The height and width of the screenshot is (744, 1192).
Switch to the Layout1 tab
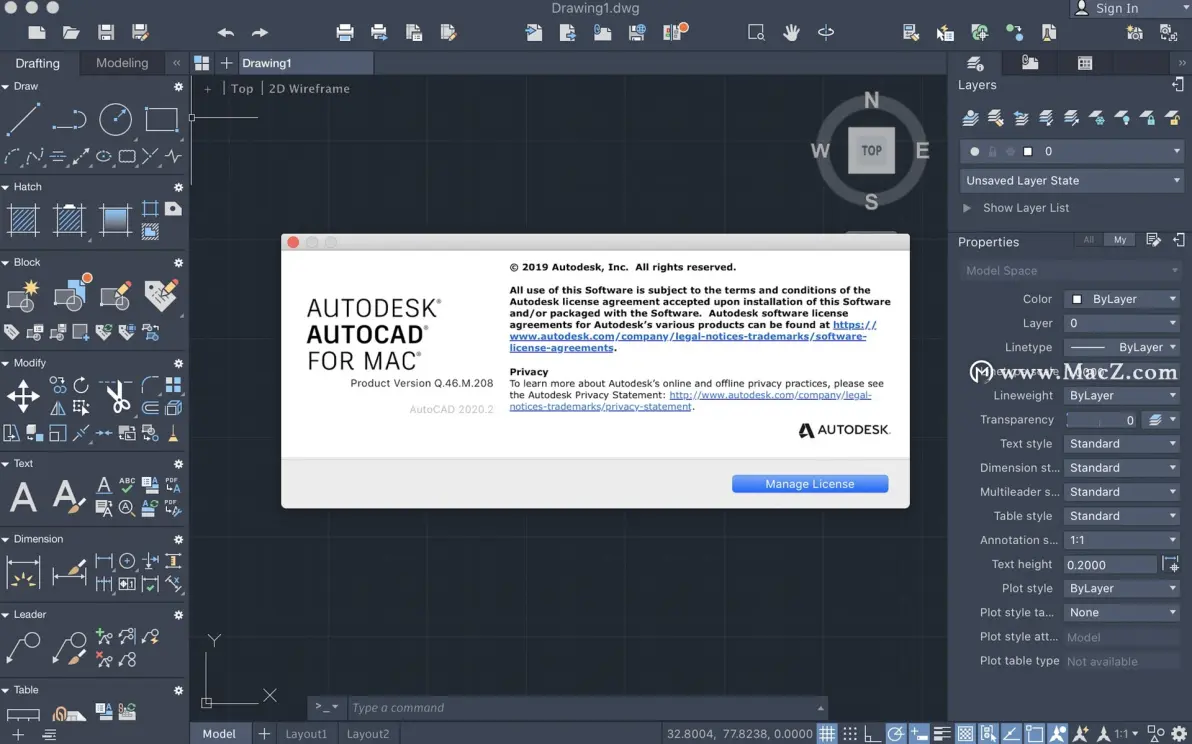(x=306, y=733)
